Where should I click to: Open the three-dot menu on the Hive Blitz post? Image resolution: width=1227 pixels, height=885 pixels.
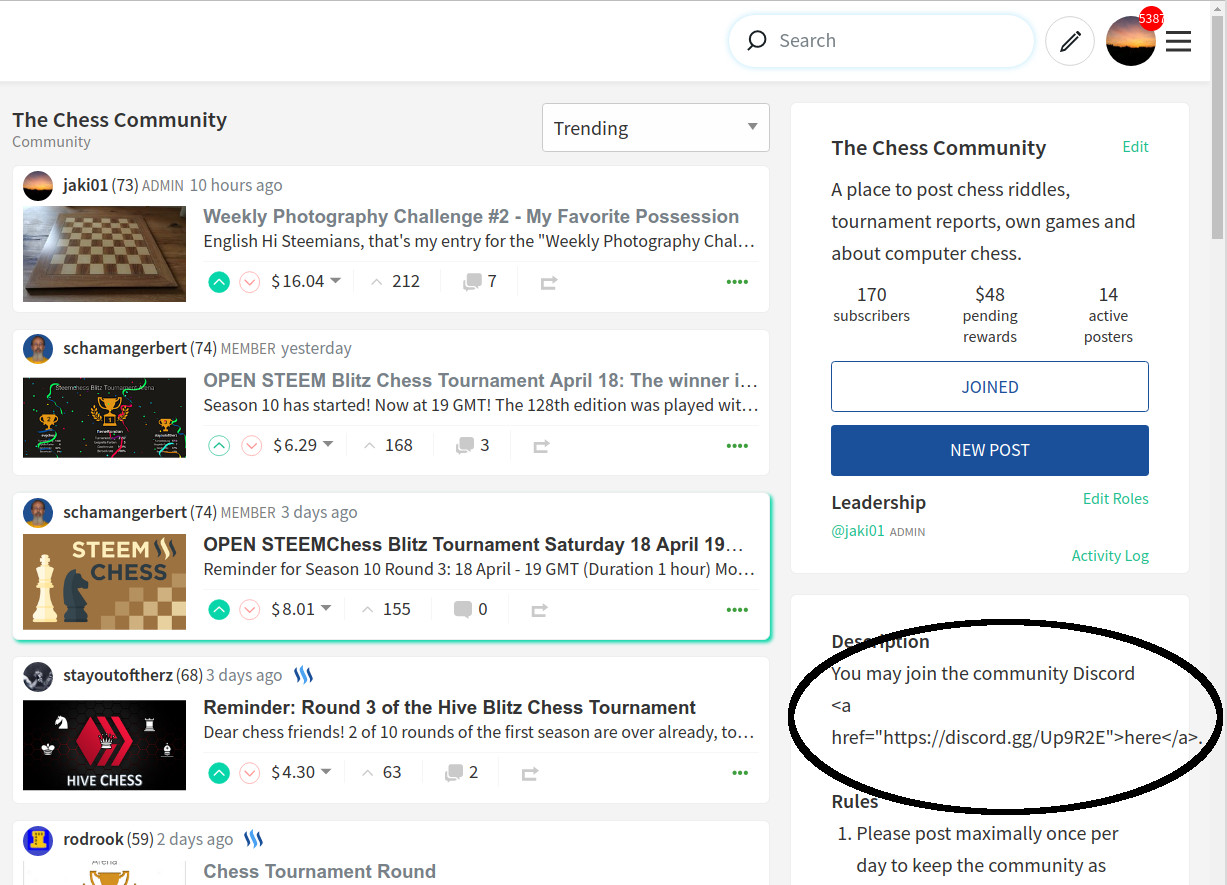739,773
